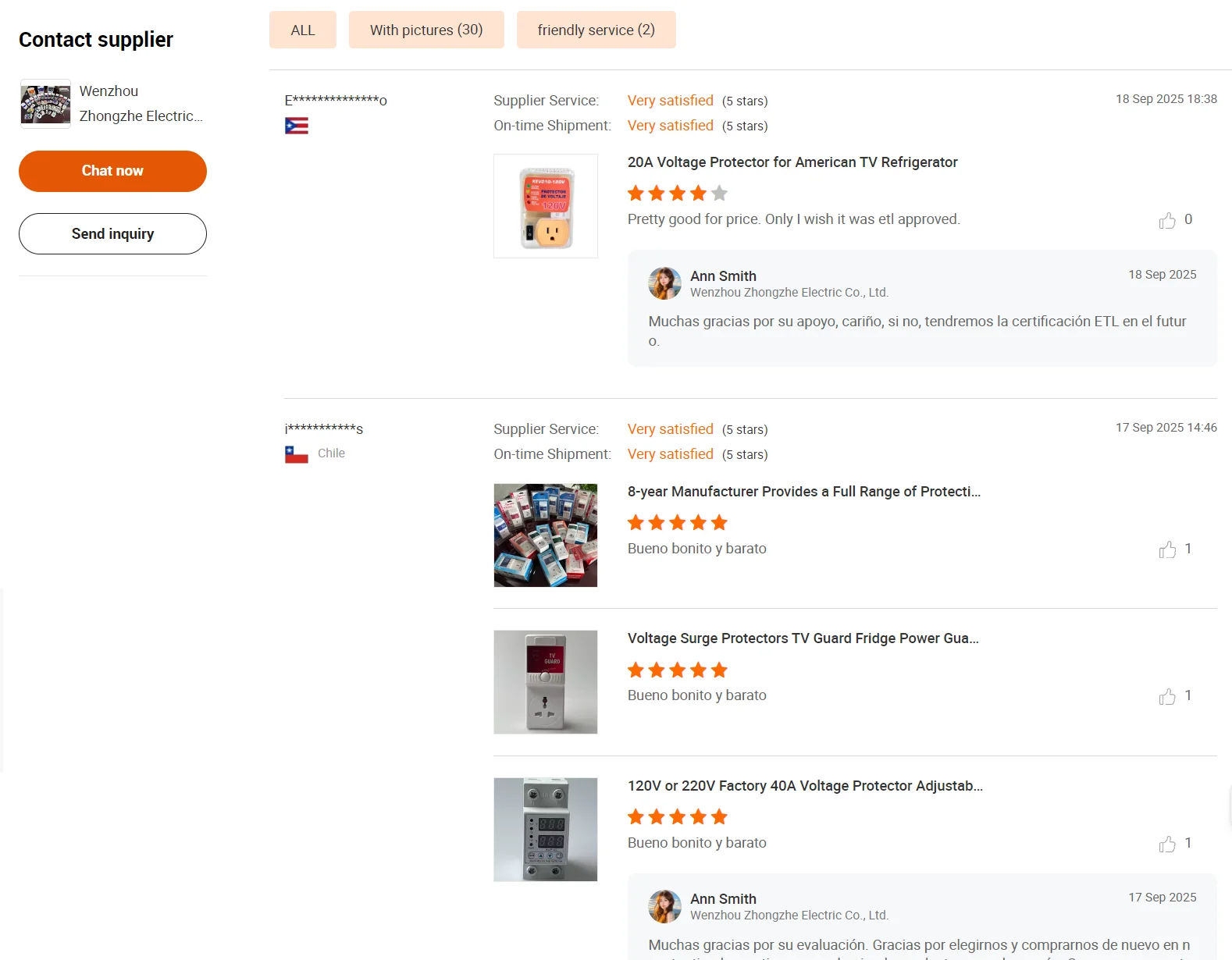This screenshot has height=960, width=1232.
Task: Like the 120V or 220V Factory review
Action: [1167, 844]
